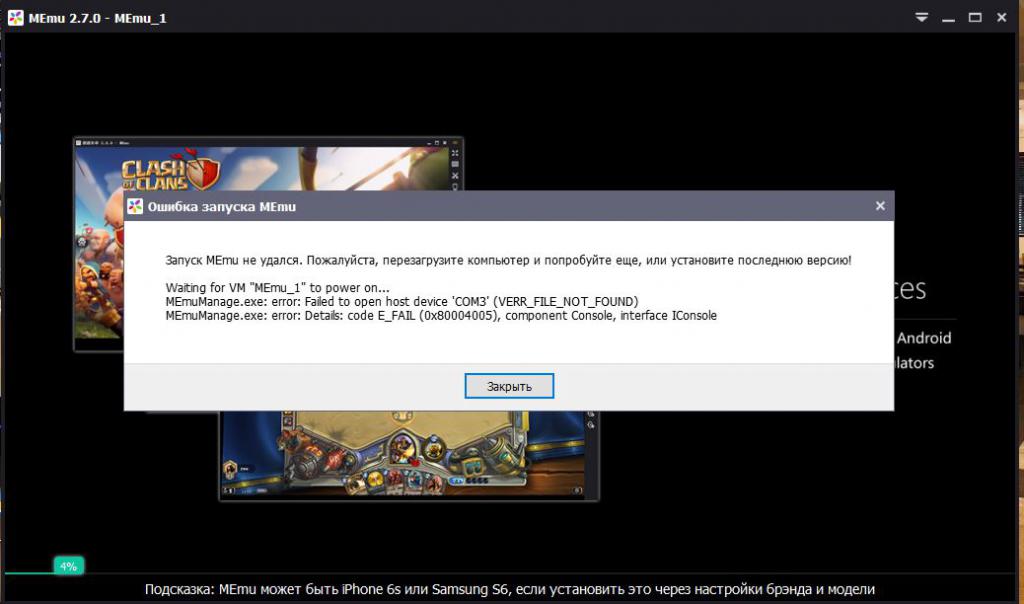The image size is (1024, 604).
Task: Click the 4% loading progress badge
Action: pyautogui.click(x=68, y=566)
